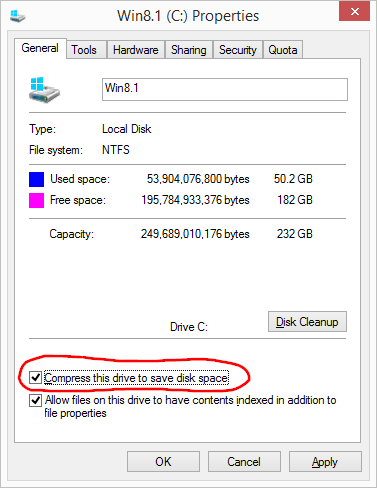Close the Properties dialog with X
The height and width of the screenshot is (488, 377).
[x=354, y=11]
